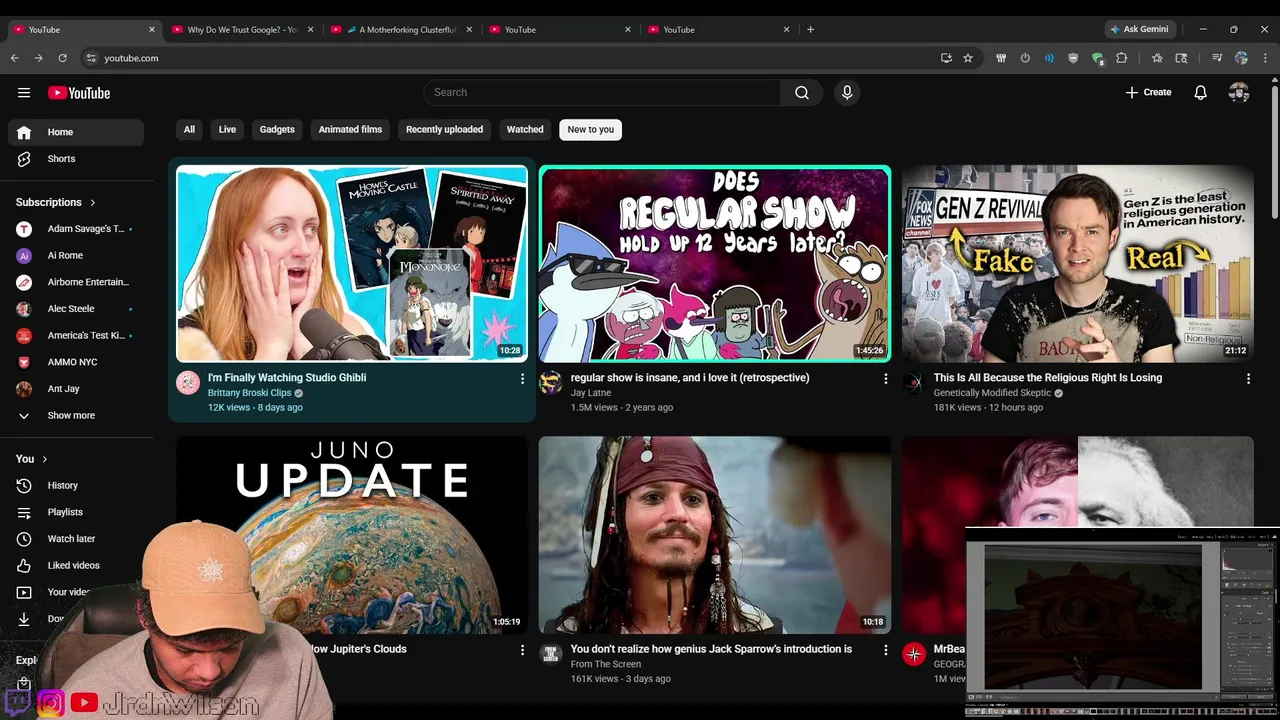Click the power-button extension icon

click(1025, 58)
